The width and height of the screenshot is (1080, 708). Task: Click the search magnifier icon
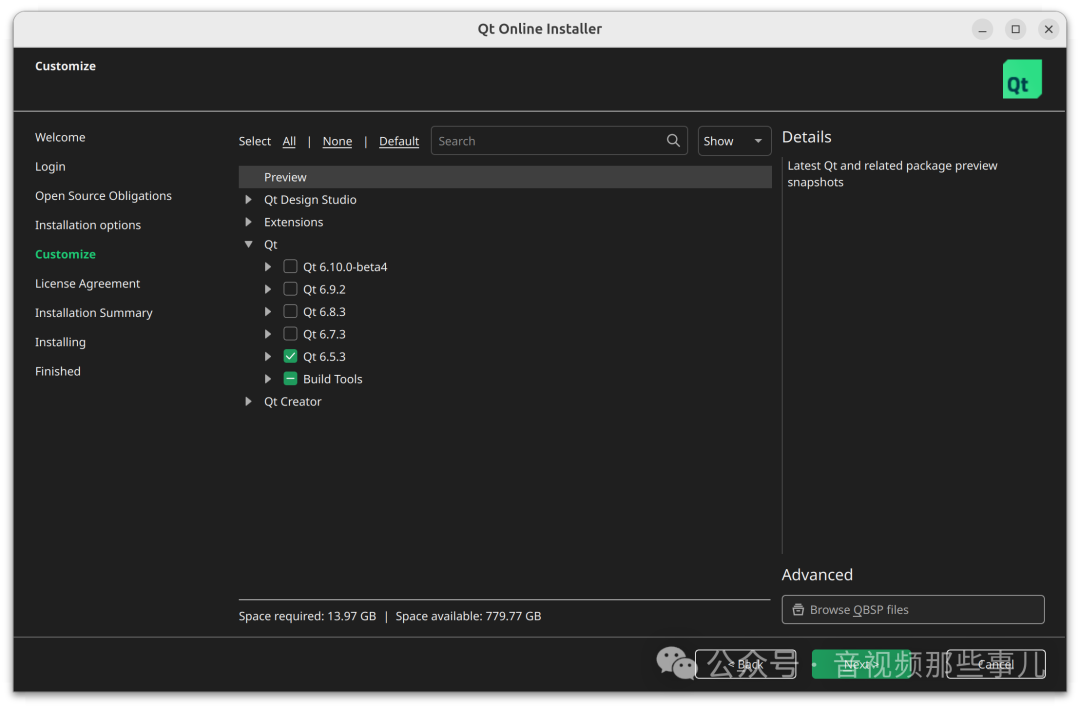[x=673, y=140]
